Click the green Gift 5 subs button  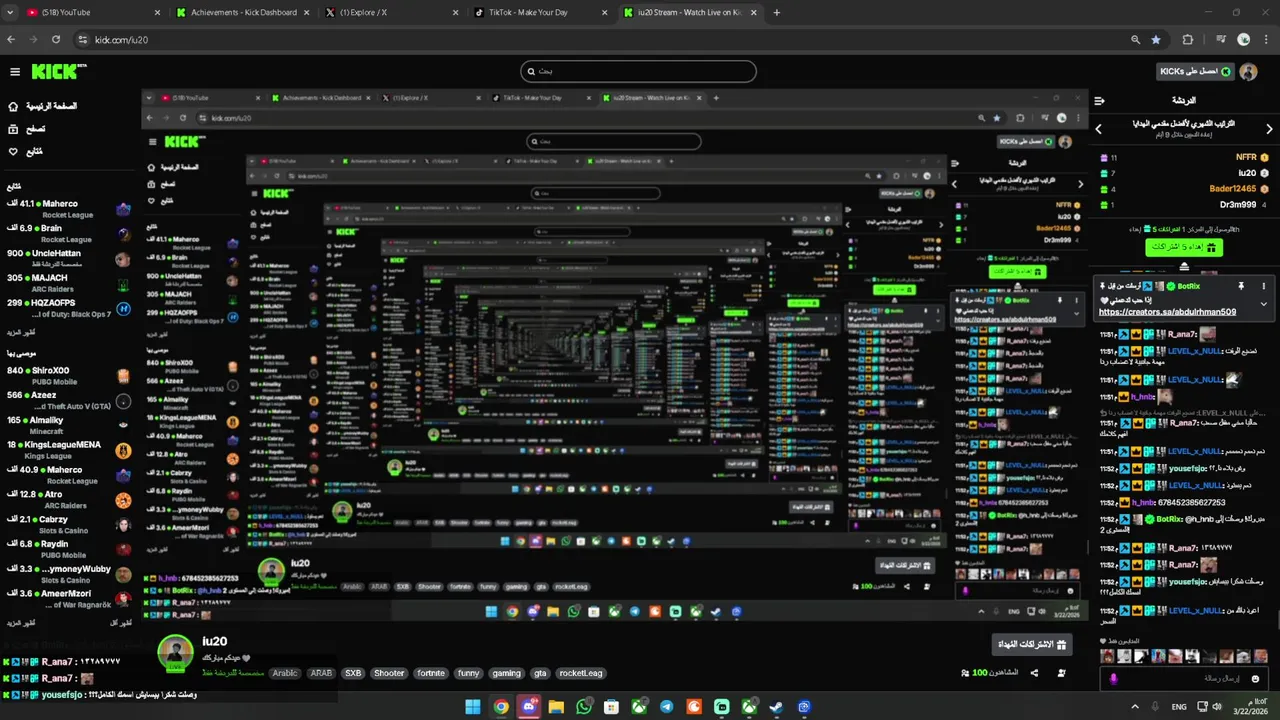tap(1185, 246)
